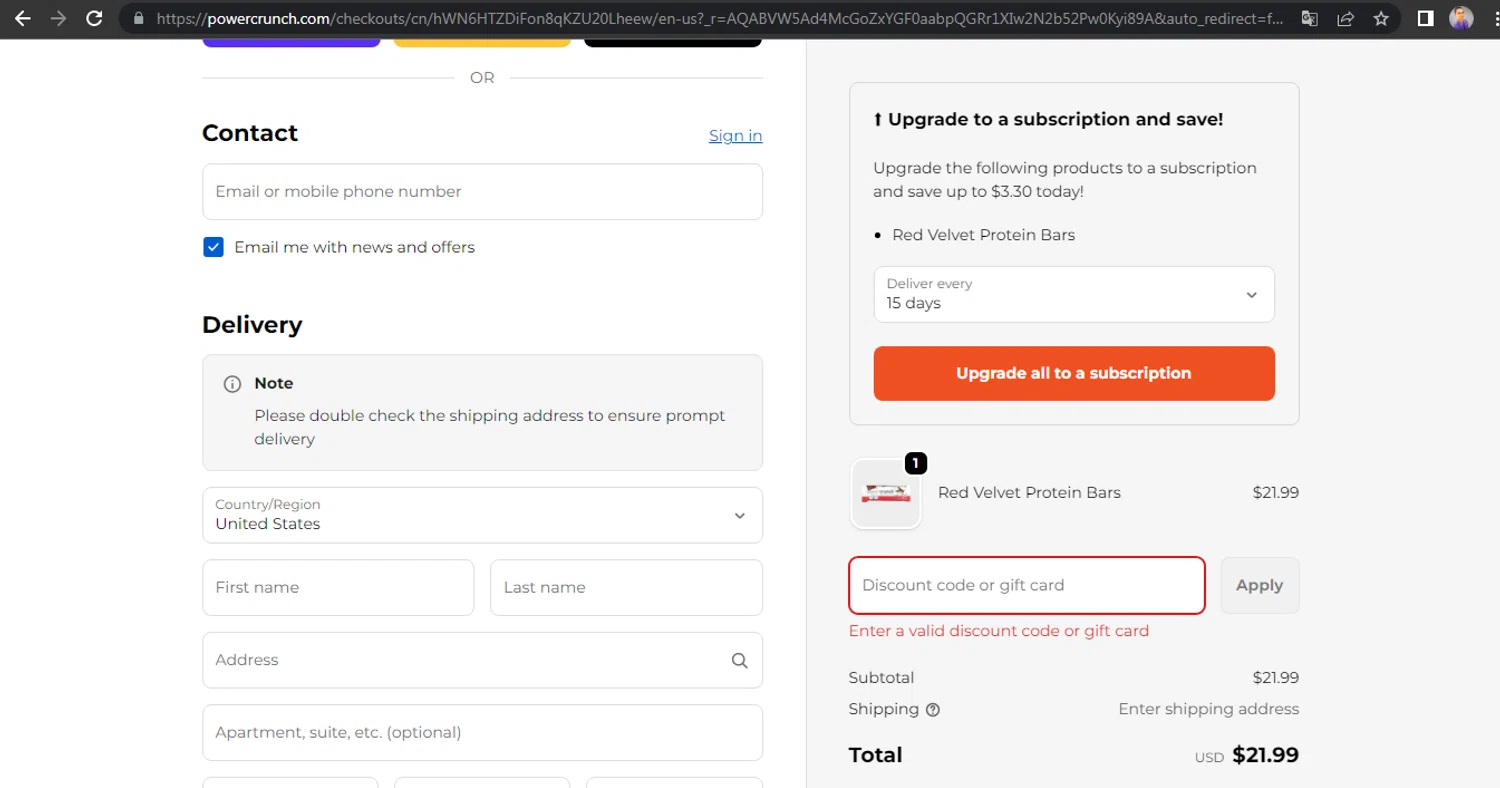Click the Delivery heading
This screenshot has height=788, width=1500.
pyautogui.click(x=252, y=325)
